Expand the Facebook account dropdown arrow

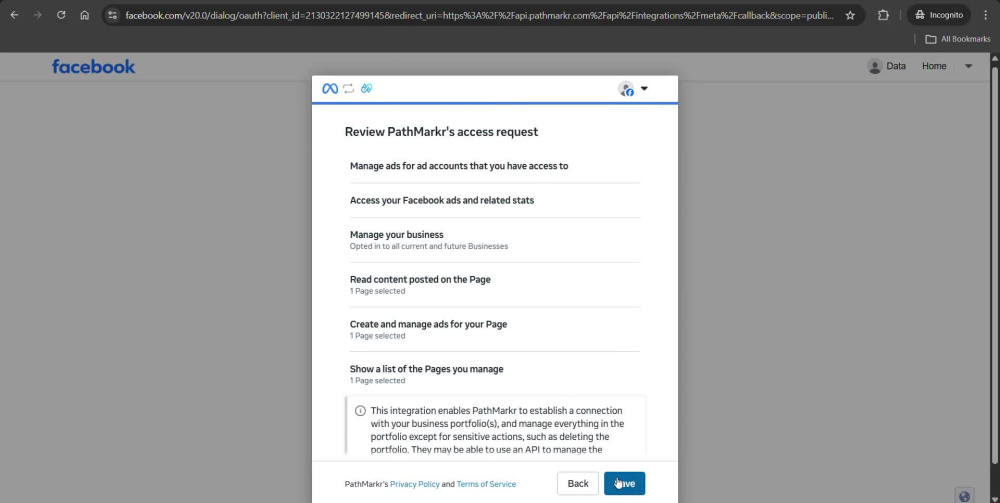pyautogui.click(x=968, y=66)
